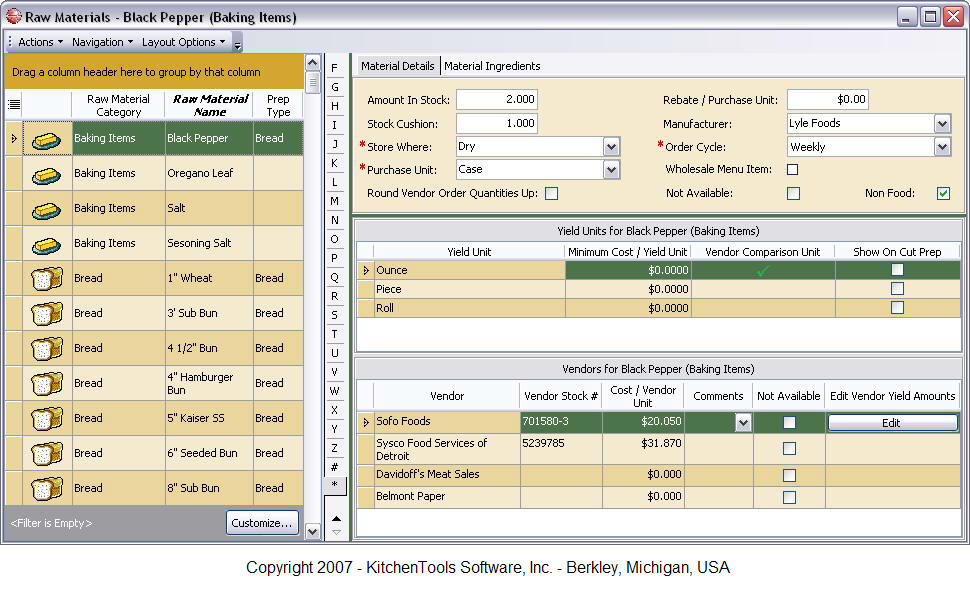Jump to letter F in alphabet index

pyautogui.click(x=335, y=68)
